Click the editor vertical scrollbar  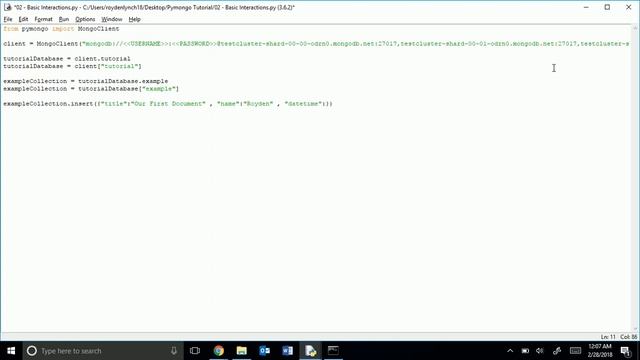click(635, 179)
